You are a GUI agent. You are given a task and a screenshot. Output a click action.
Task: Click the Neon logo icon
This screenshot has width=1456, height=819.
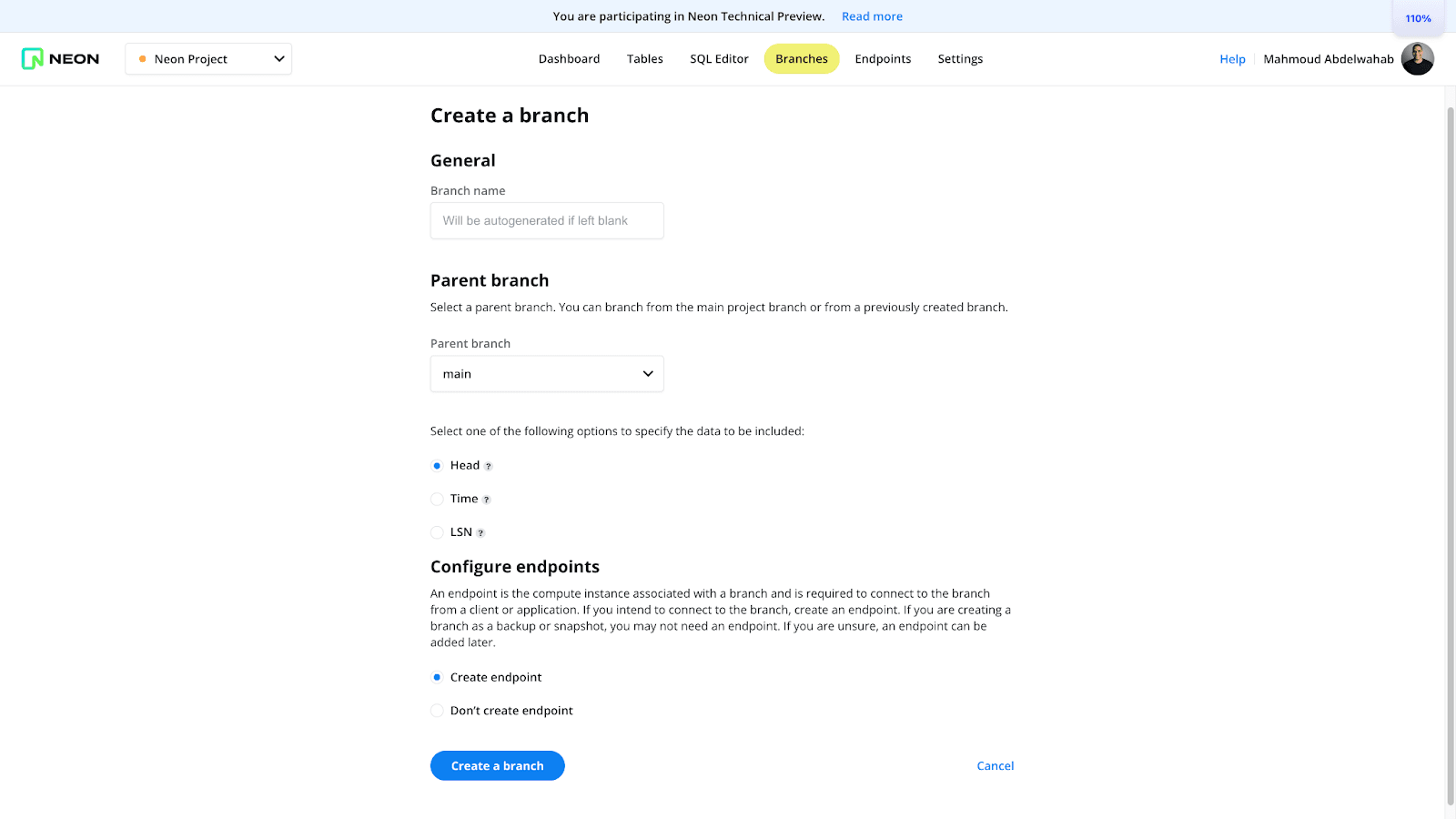[33, 59]
